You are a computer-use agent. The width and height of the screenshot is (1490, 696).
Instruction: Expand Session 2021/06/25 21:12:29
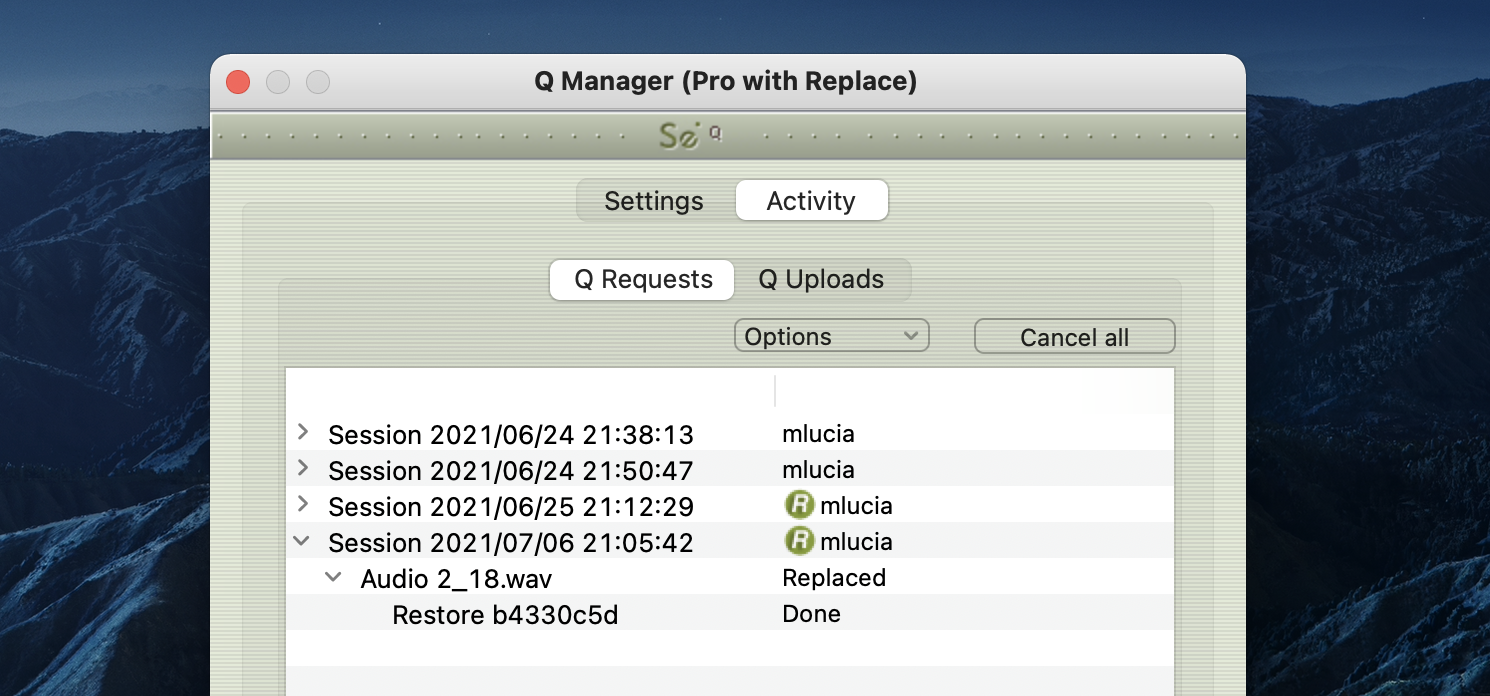(x=303, y=505)
